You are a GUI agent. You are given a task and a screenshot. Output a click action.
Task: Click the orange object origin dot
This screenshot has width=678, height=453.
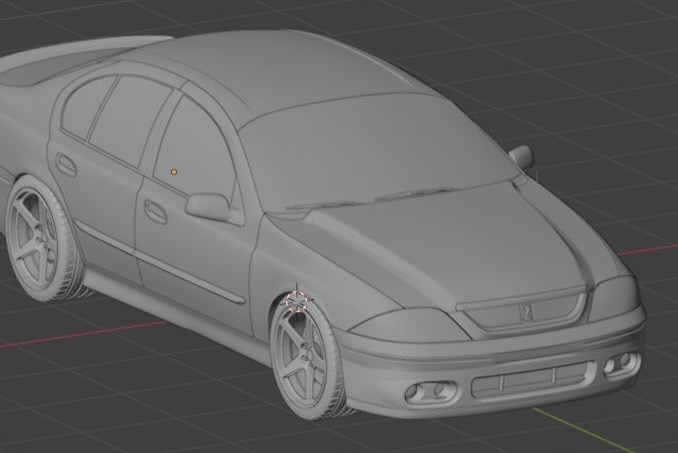[x=173, y=172]
